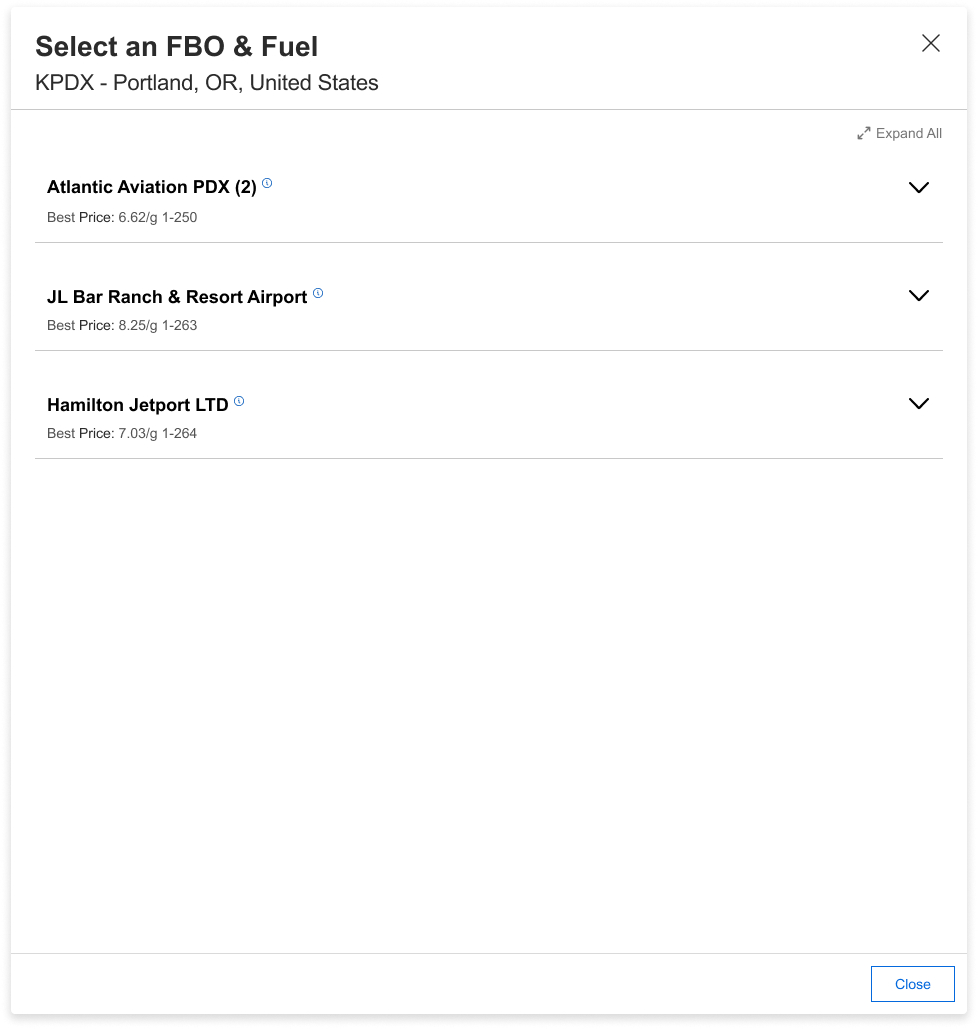Show info for Hamilton Jetport LTD
978x1029 pixels.
[239, 402]
